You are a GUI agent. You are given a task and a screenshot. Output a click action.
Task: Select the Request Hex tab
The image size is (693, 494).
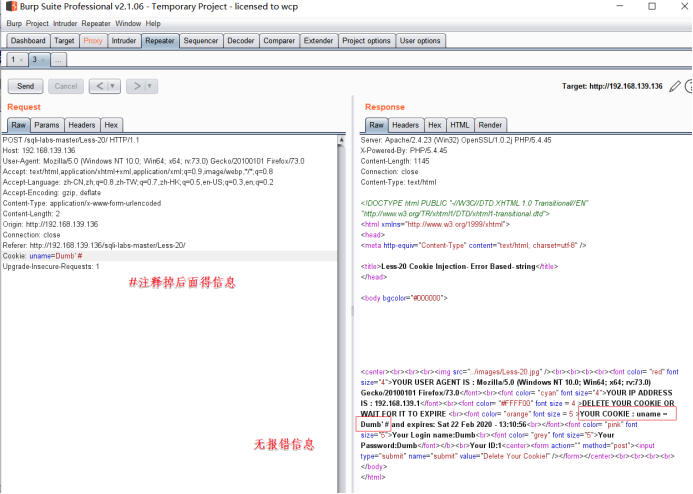click(111, 125)
